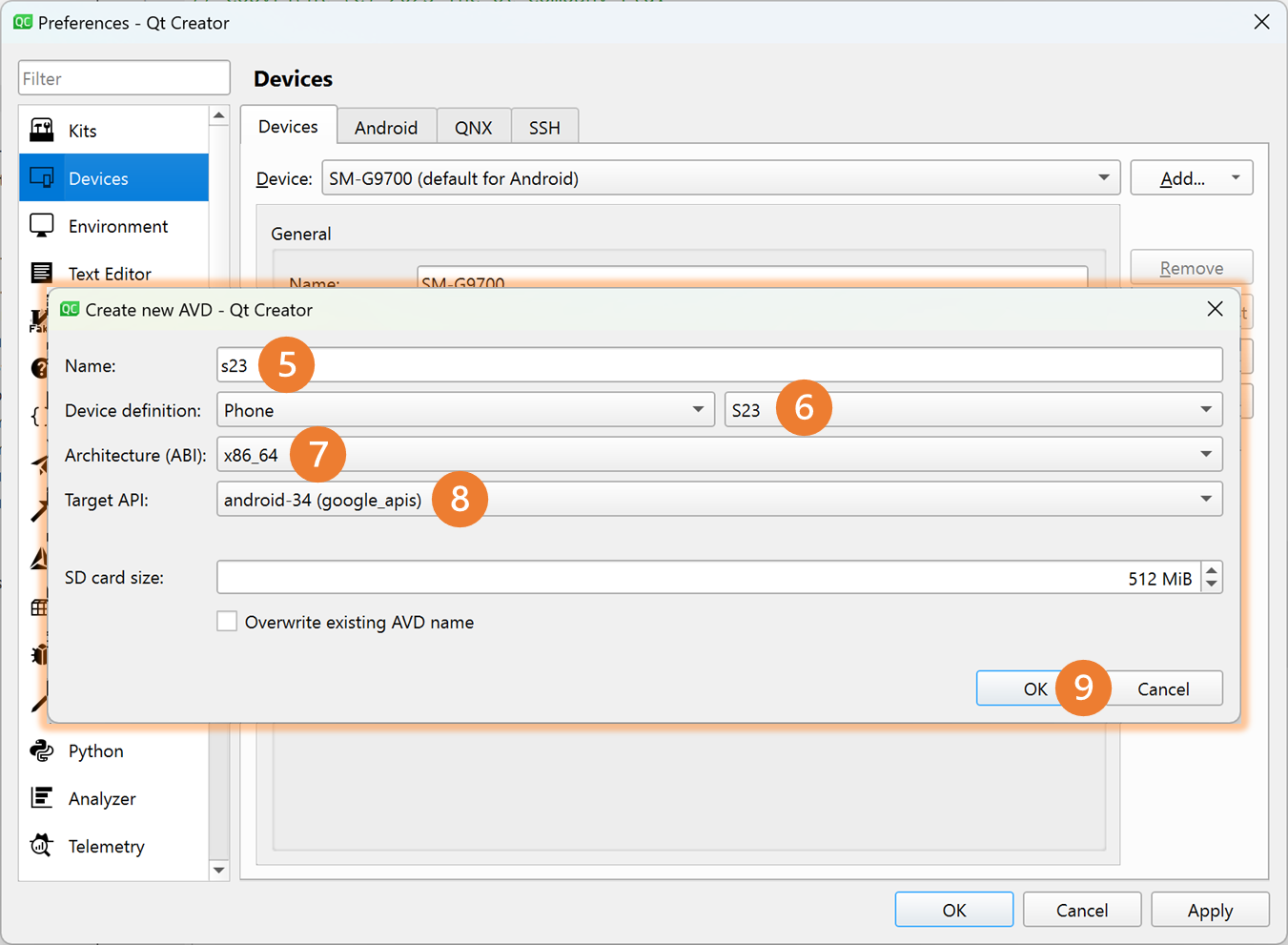
Task: Select Python in the preferences list
Action: pos(113,750)
